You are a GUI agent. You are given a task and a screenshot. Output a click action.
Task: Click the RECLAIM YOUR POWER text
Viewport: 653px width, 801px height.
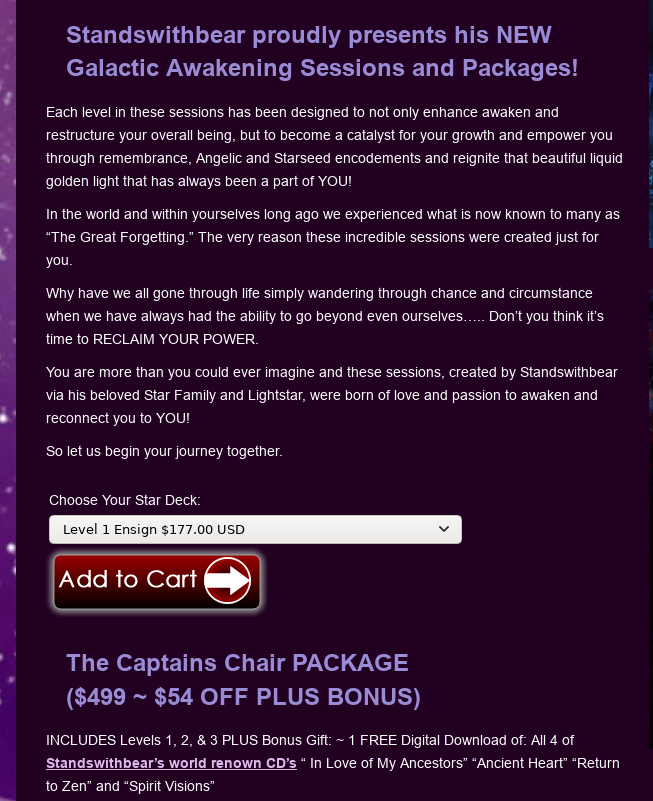tap(175, 340)
